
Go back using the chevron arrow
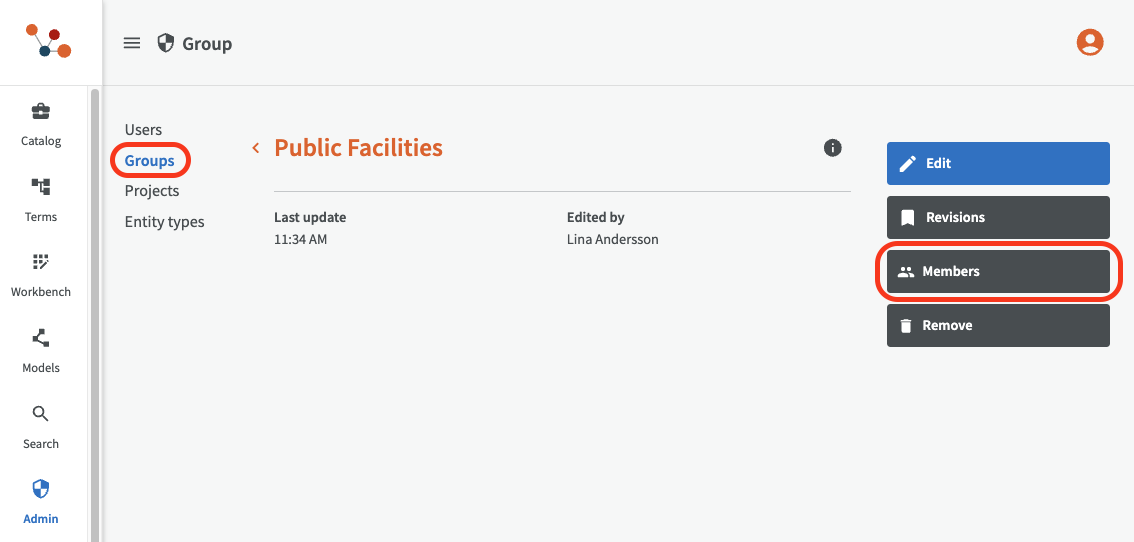coord(256,148)
